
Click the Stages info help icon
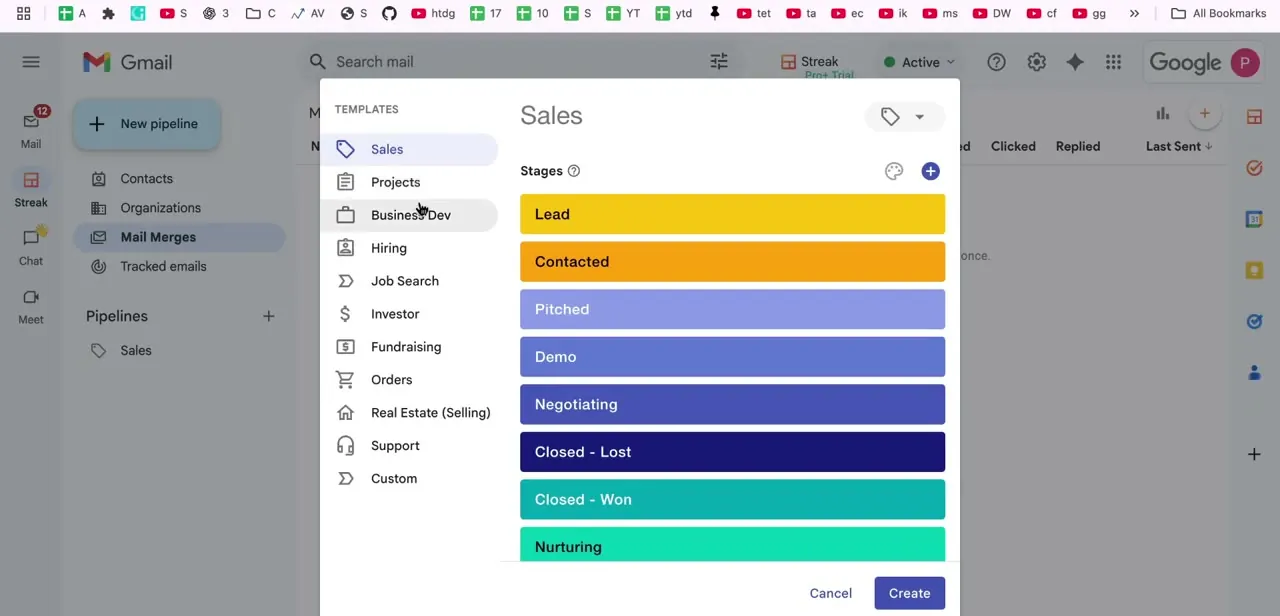[x=574, y=171]
